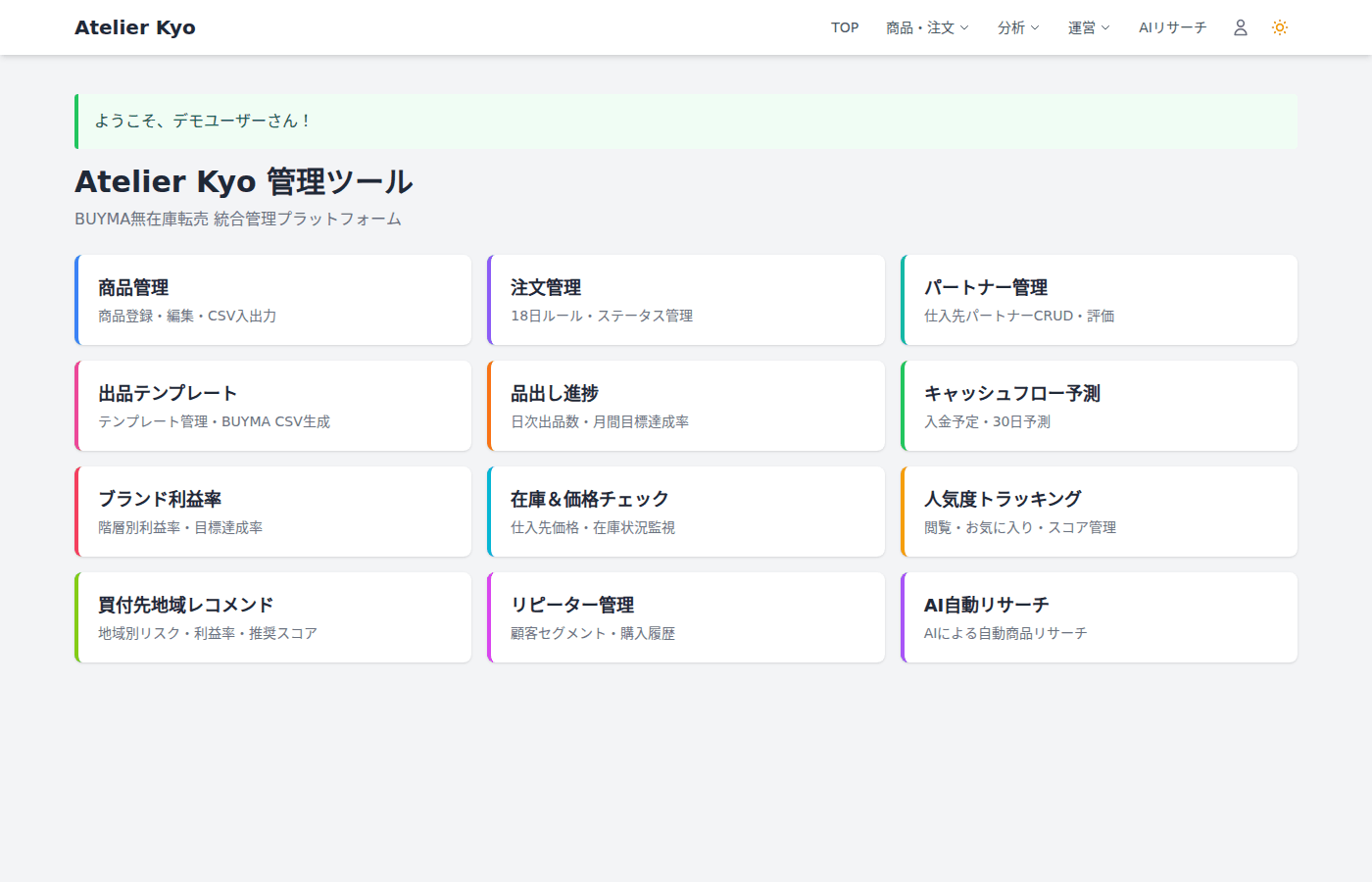Open the user account icon
The width and height of the screenshot is (1372, 882).
point(1240,27)
